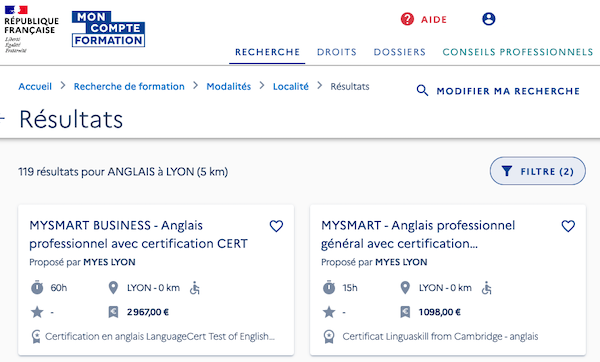This screenshot has height=362, width=600.
Task: Open the DOSSIERS tab
Action: point(399,52)
